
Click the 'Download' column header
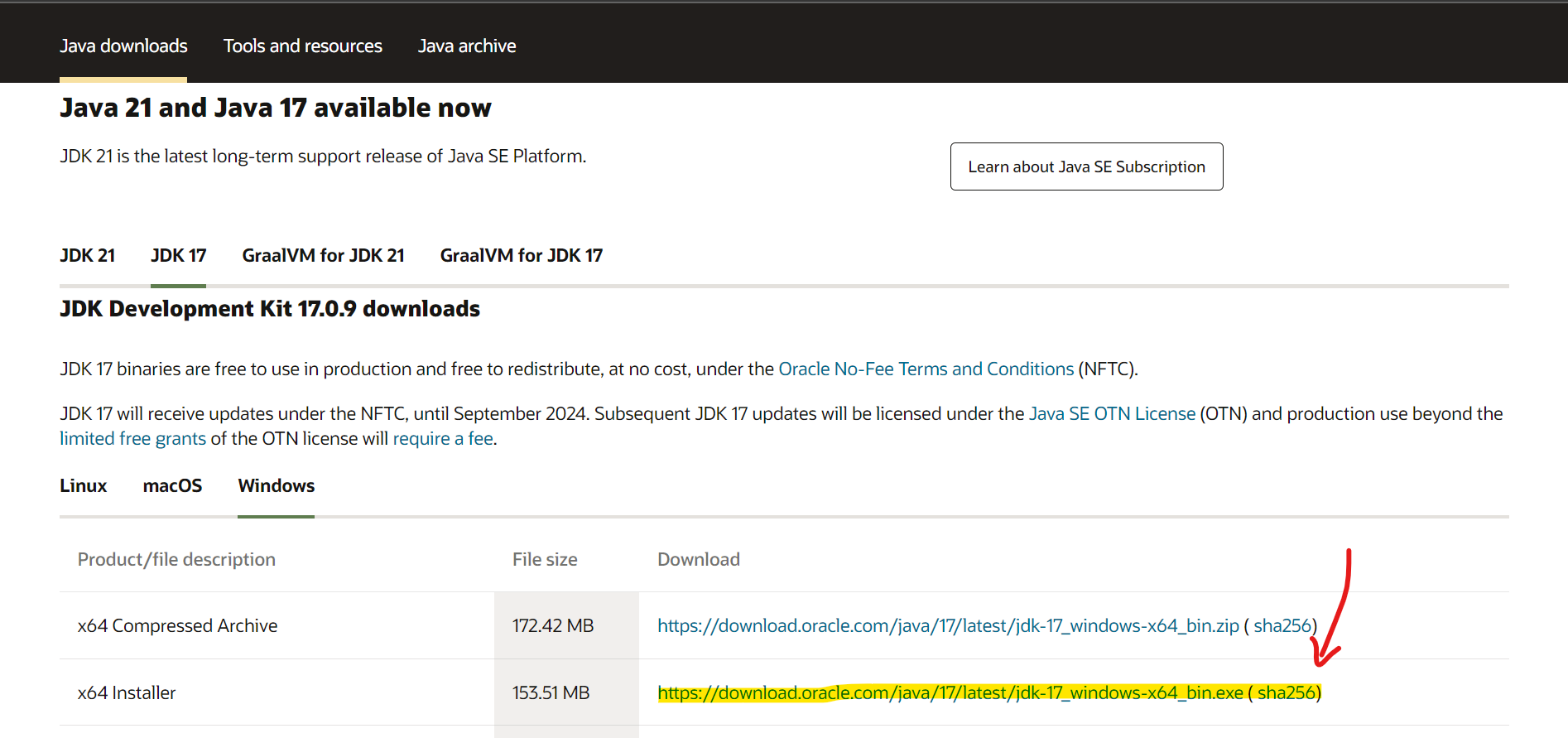coord(699,560)
